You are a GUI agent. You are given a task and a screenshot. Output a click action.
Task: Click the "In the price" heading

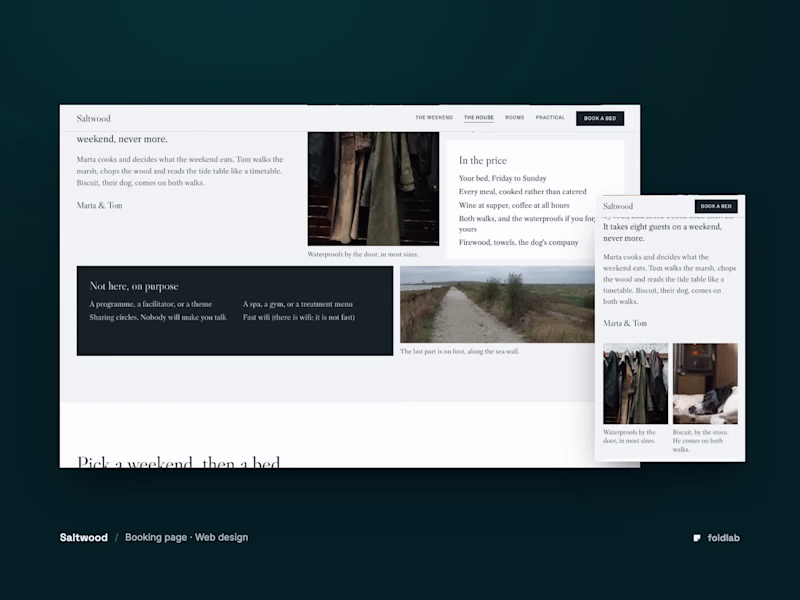(x=483, y=161)
